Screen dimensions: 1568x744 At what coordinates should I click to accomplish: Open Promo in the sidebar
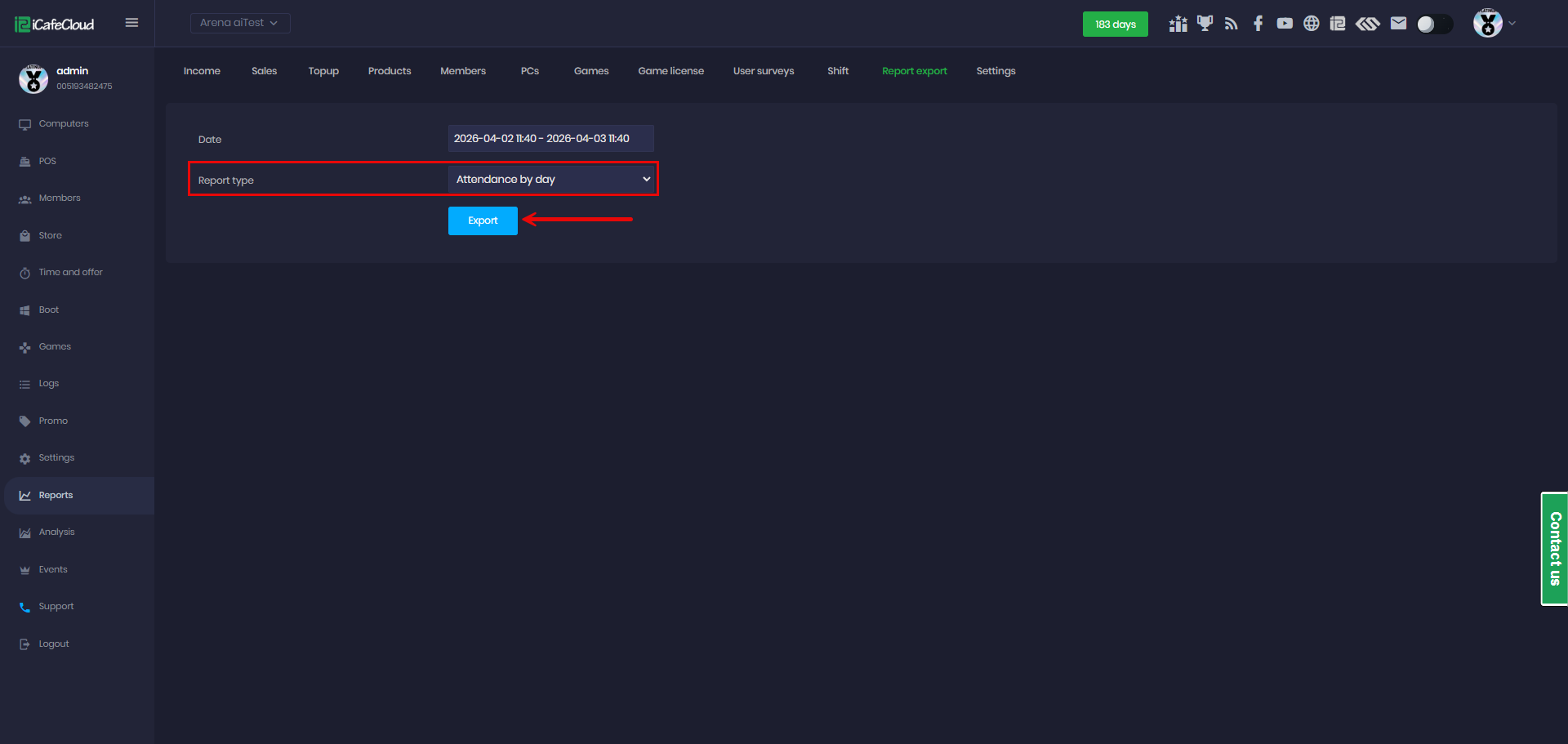[53, 421]
